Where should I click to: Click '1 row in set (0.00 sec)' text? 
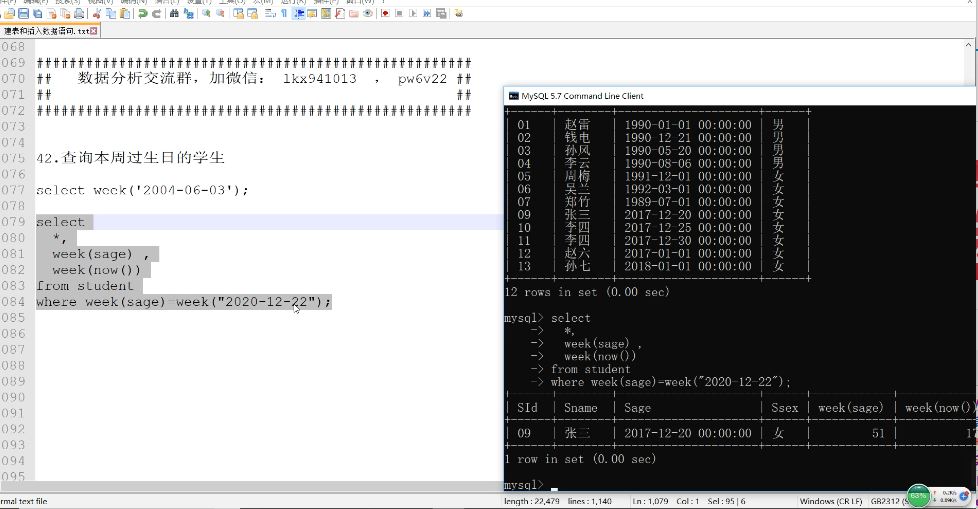coord(579,459)
